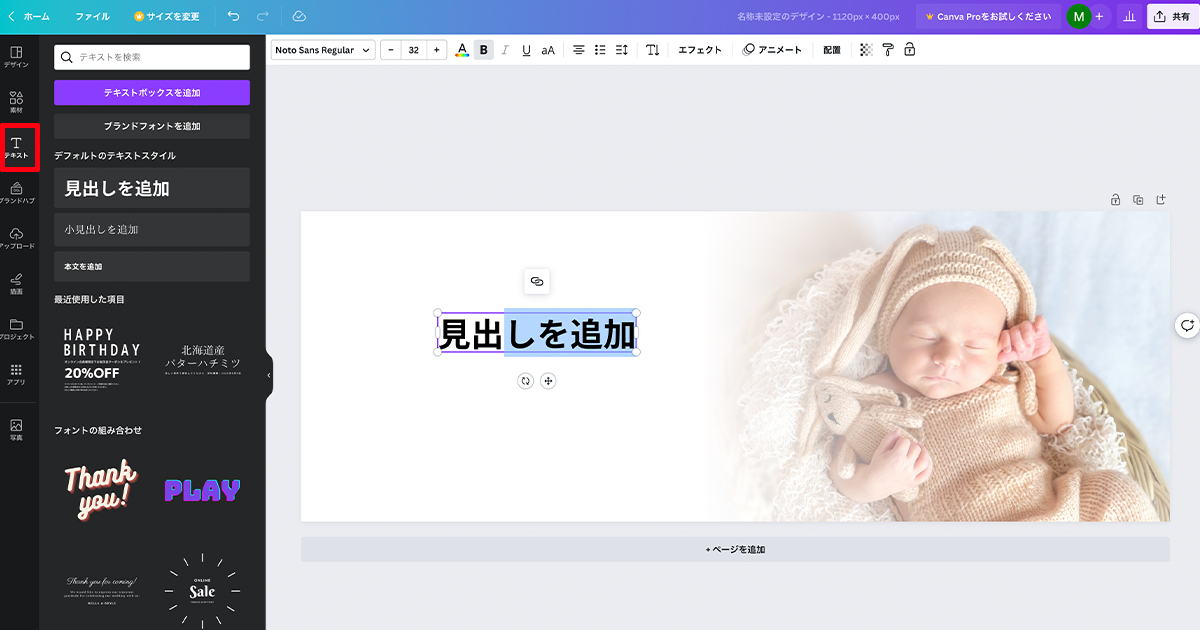Open the text alignment options
Image resolution: width=1200 pixels, height=630 pixels.
[x=579, y=48]
